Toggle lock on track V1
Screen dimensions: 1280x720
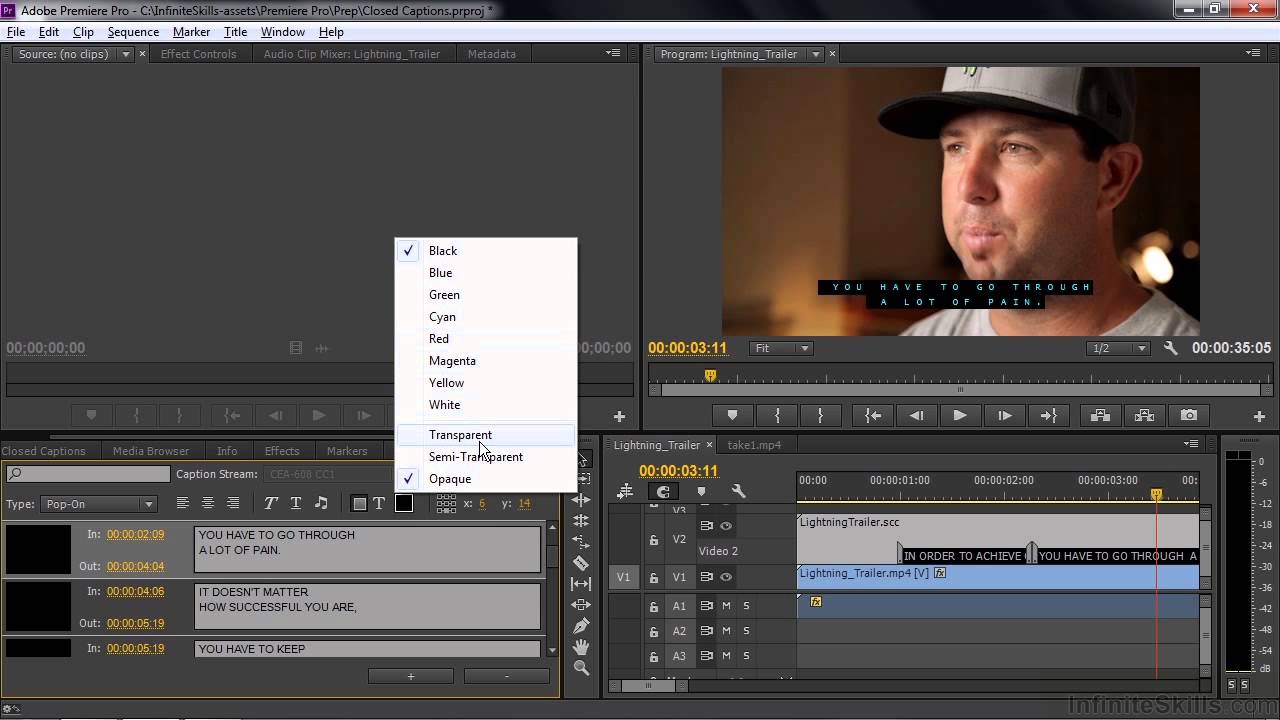coord(654,577)
